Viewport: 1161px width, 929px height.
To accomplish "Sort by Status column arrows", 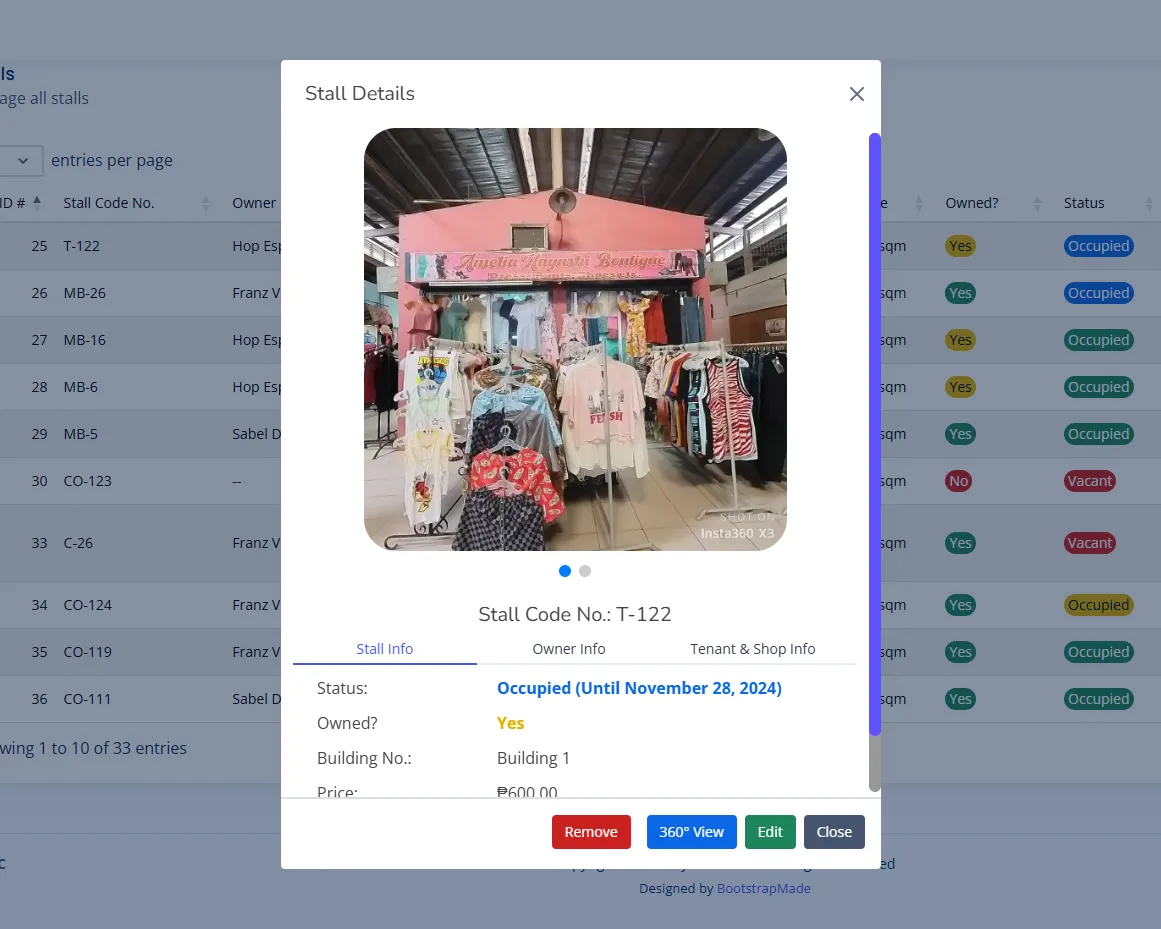I will pyautogui.click(x=1149, y=204).
